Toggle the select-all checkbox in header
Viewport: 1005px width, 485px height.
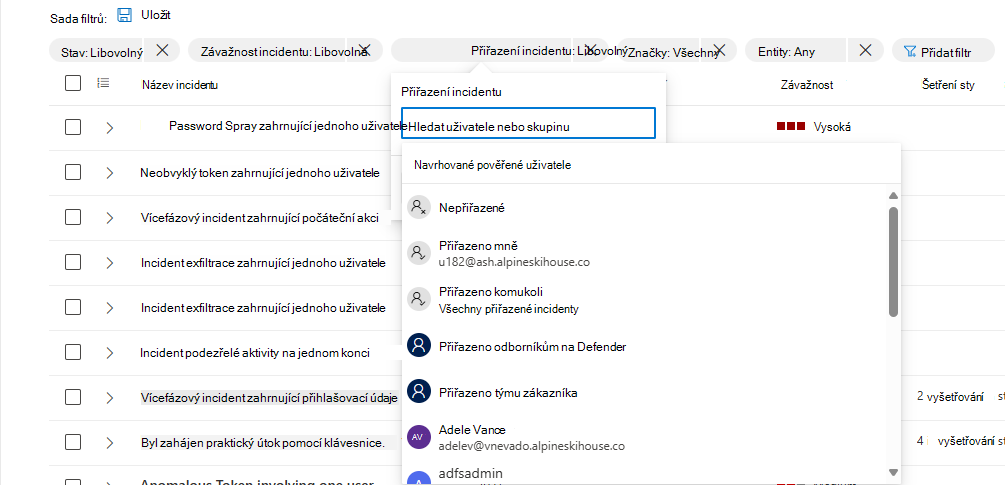point(73,83)
